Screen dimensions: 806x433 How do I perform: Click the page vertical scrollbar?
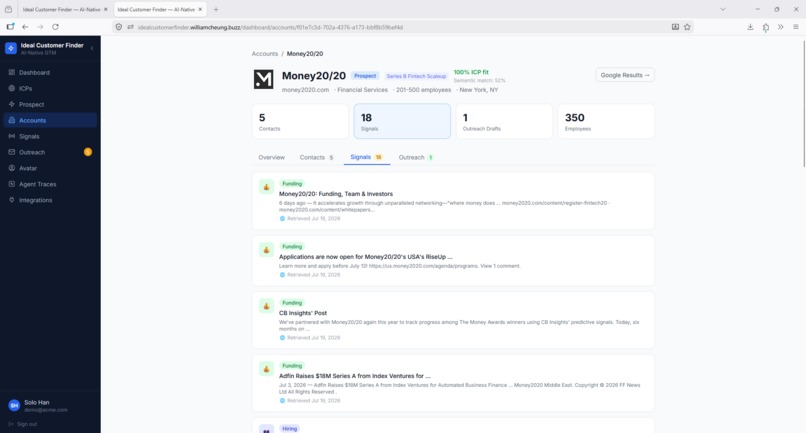click(x=804, y=103)
